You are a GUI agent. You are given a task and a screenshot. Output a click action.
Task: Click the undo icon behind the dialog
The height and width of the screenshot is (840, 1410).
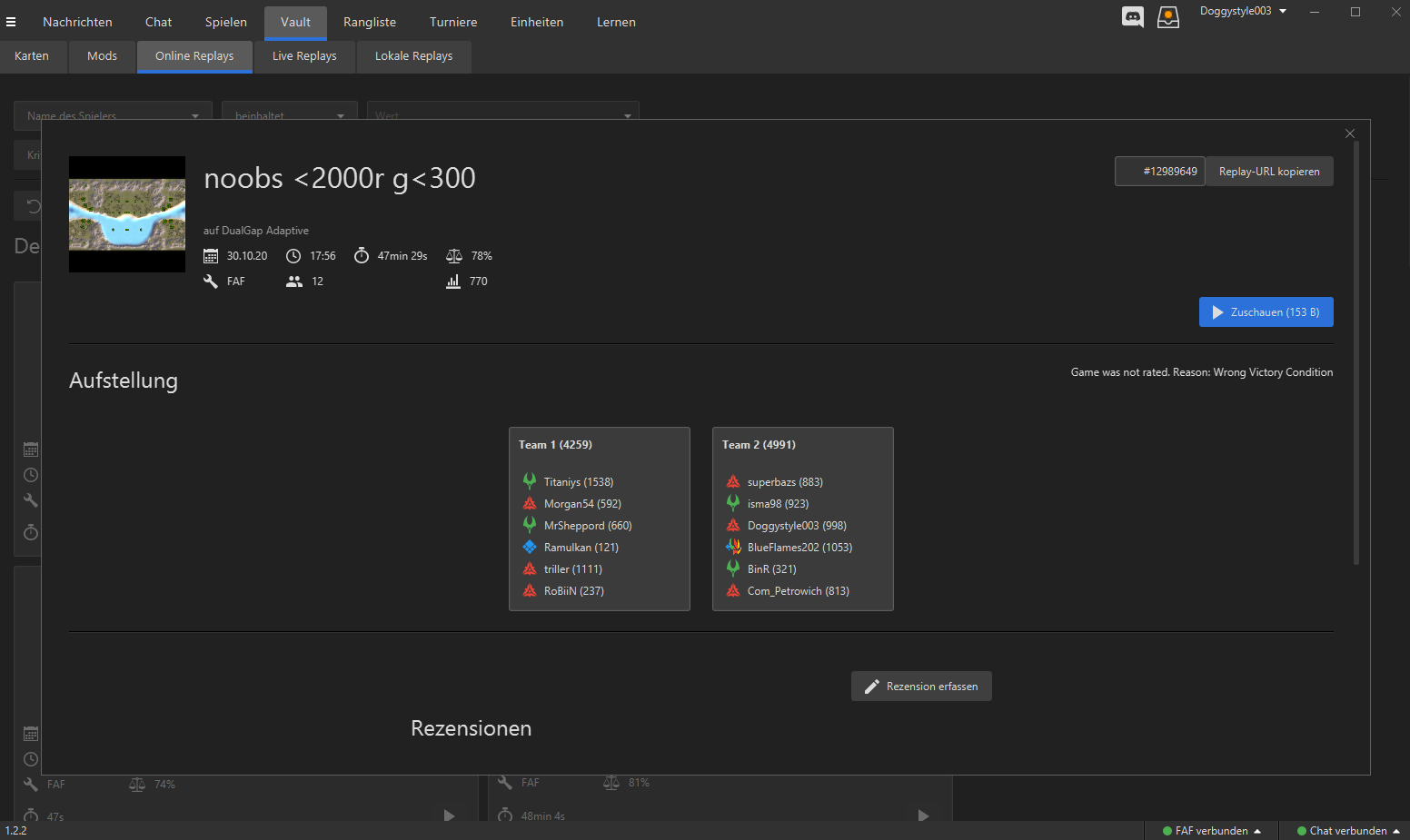(x=34, y=206)
